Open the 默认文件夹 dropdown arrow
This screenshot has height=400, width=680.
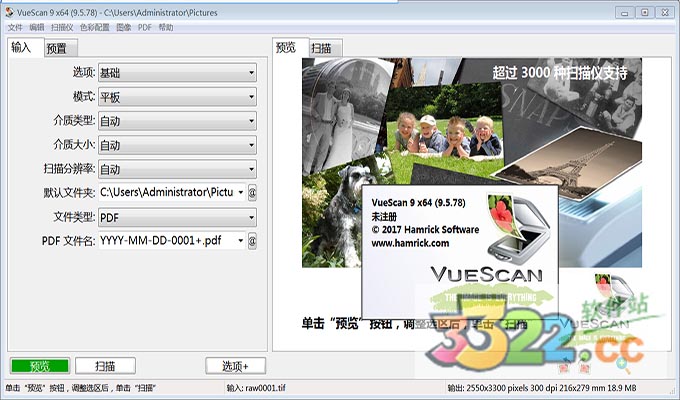pyautogui.click(x=241, y=192)
